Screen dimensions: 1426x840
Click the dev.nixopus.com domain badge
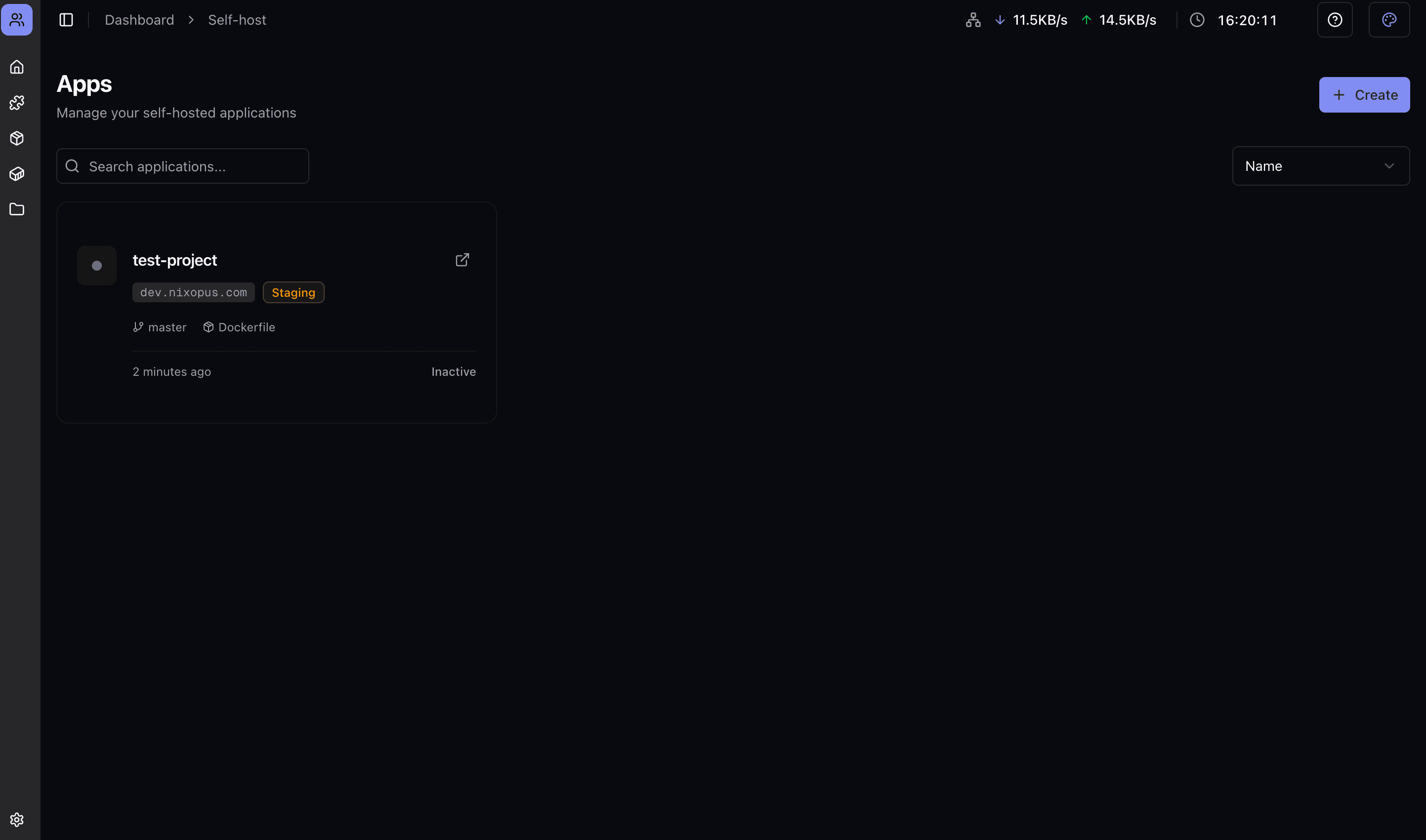[193, 292]
